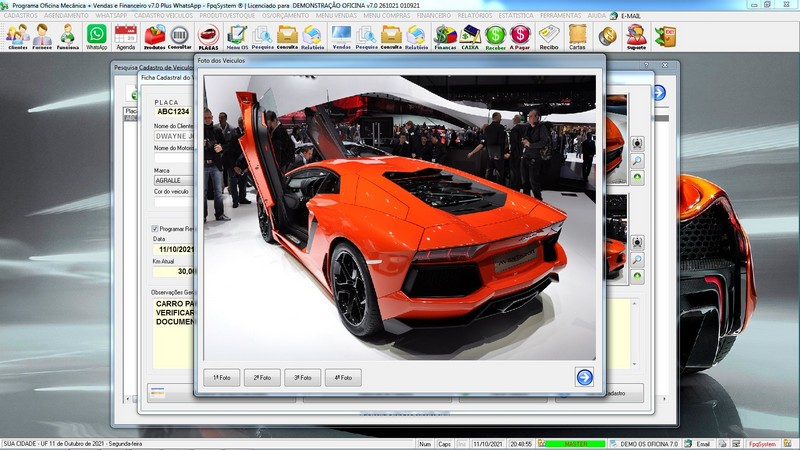Select the 4ª Foto button
This screenshot has height=450, width=800.
(342, 378)
